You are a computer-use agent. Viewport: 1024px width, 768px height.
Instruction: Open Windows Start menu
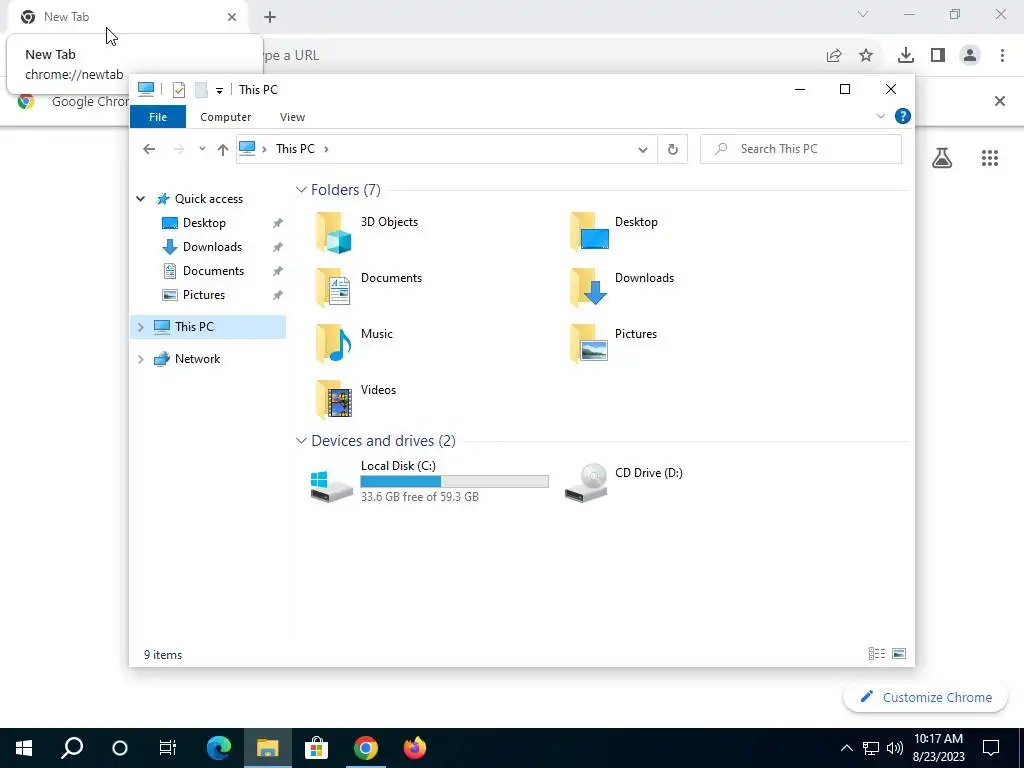[24, 748]
